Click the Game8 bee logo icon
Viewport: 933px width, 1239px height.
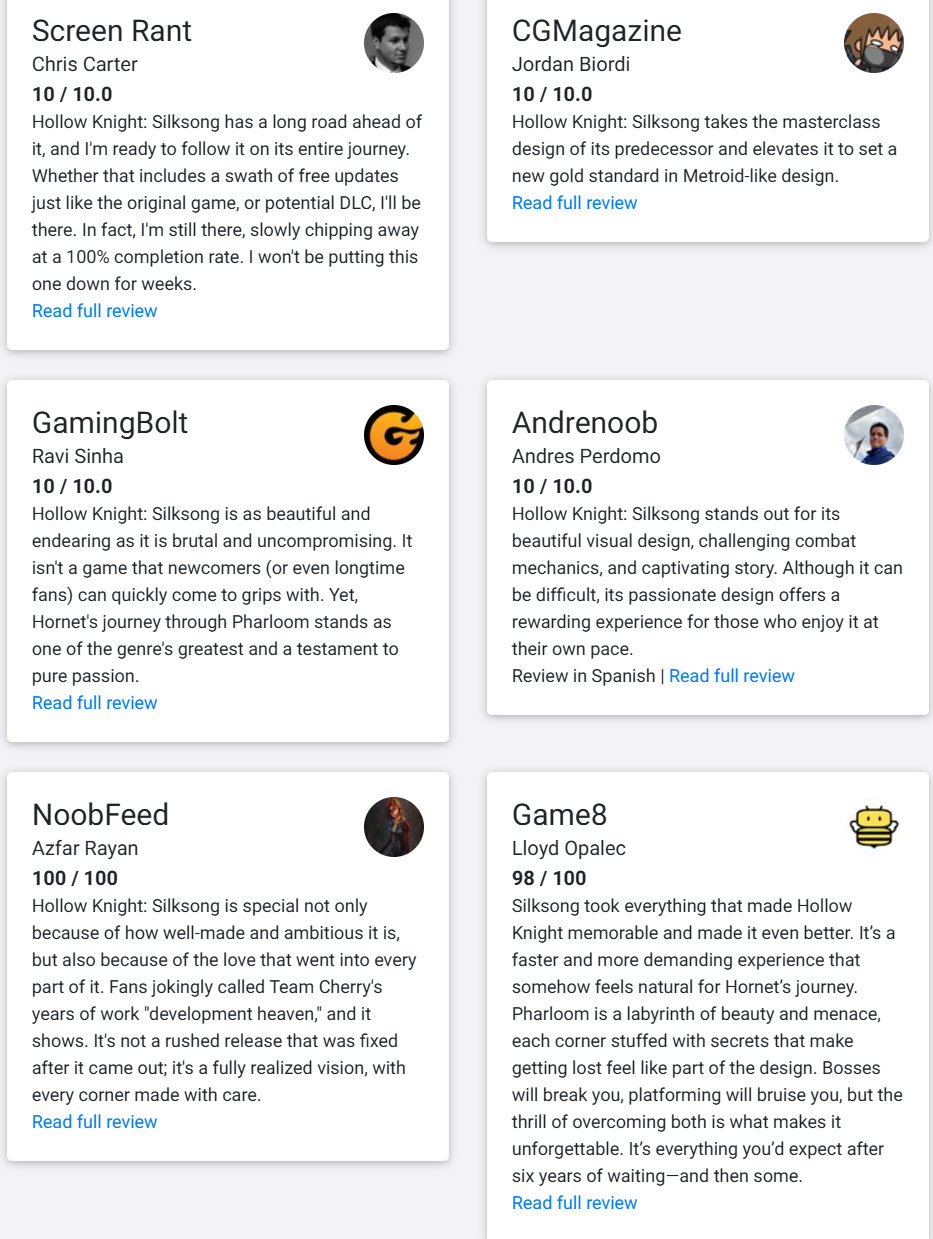[874, 827]
